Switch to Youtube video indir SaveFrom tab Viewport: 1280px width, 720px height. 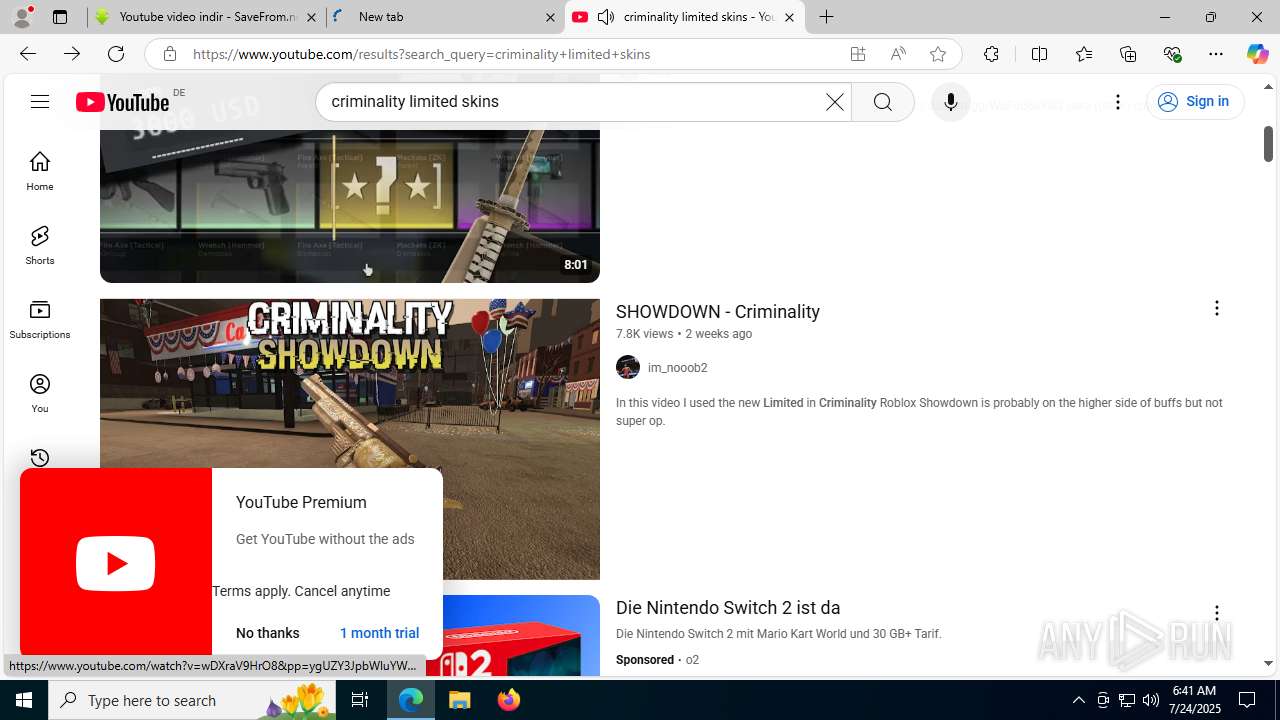coord(207,17)
